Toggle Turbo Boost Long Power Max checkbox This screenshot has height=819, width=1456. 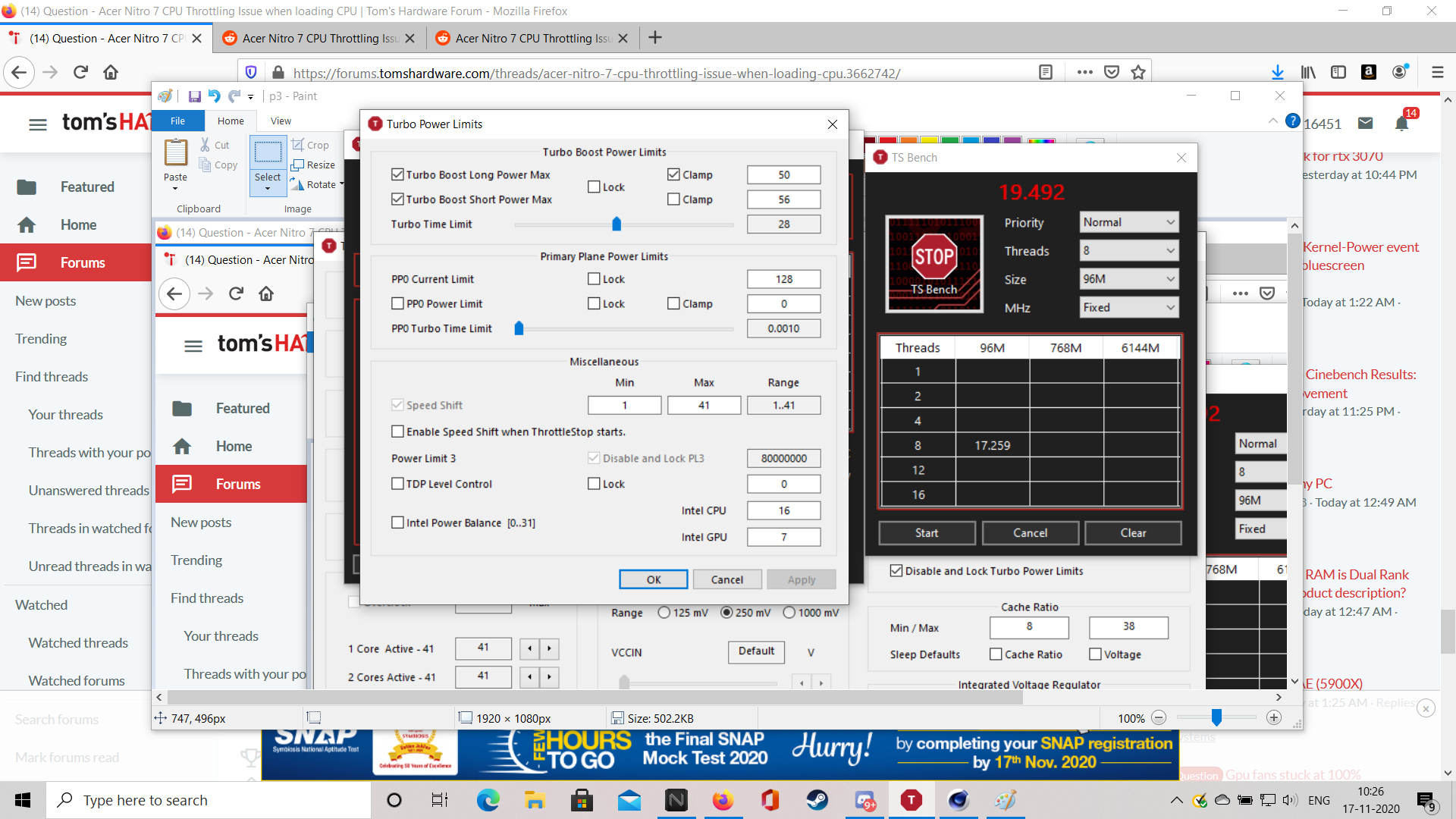(x=397, y=174)
